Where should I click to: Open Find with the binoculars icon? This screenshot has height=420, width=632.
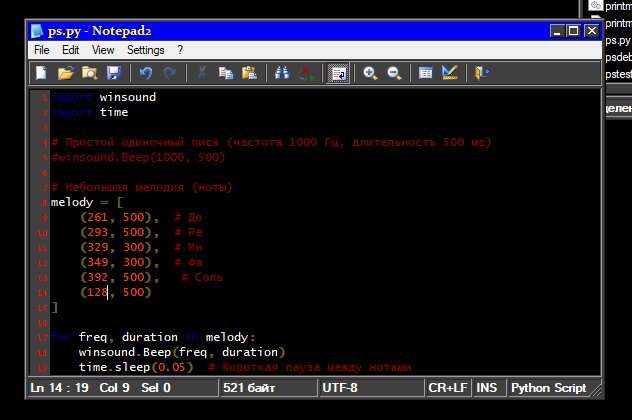[x=282, y=73]
